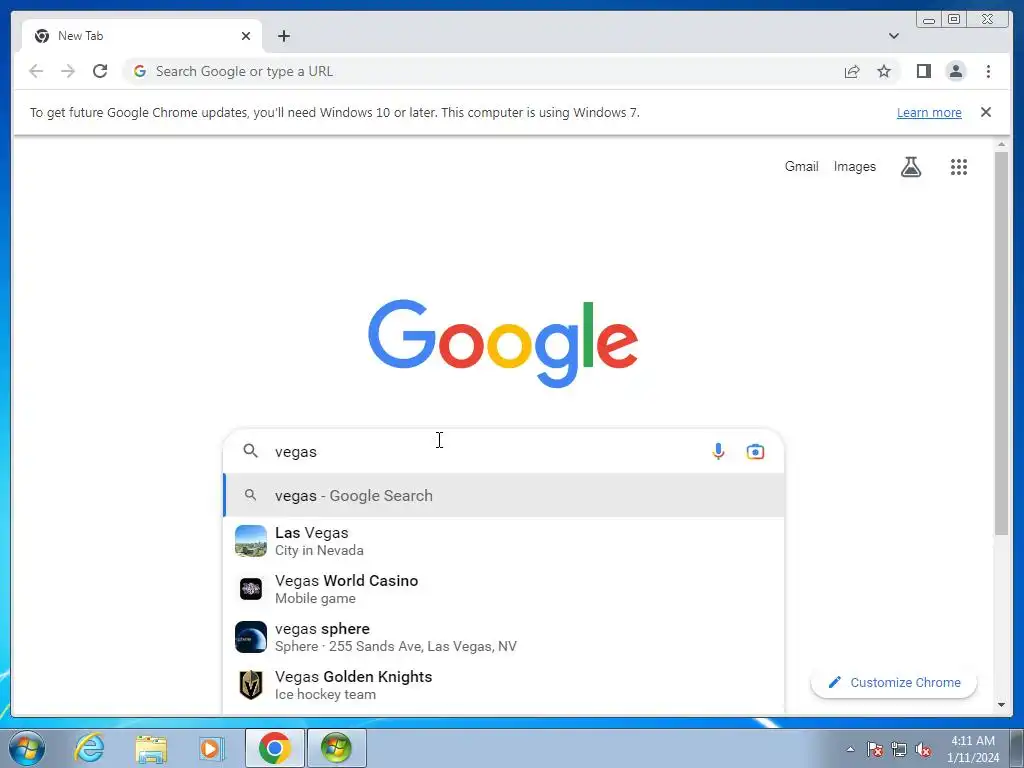This screenshot has width=1024, height=768.
Task: Select the Vegas Golden Knights suggestion
Action: coord(504,685)
